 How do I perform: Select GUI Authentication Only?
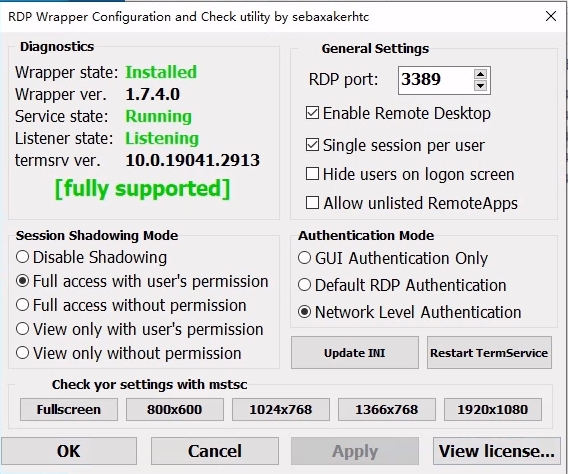point(304,258)
